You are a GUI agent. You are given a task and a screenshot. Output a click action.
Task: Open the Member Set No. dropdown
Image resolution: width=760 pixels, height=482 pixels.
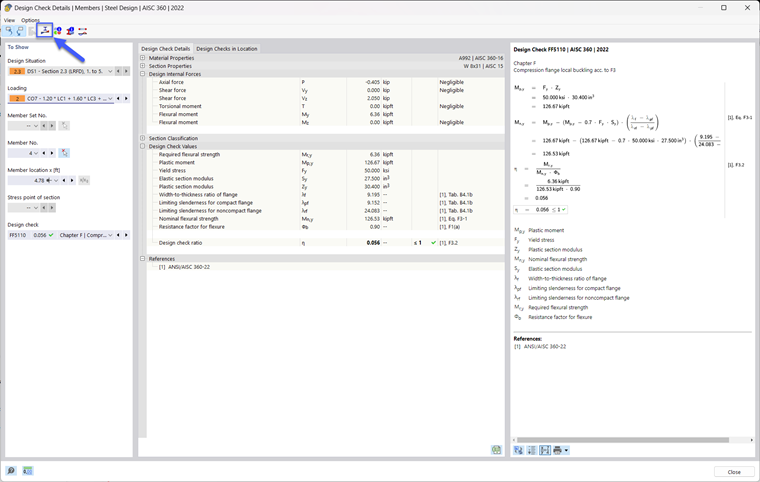[35, 126]
